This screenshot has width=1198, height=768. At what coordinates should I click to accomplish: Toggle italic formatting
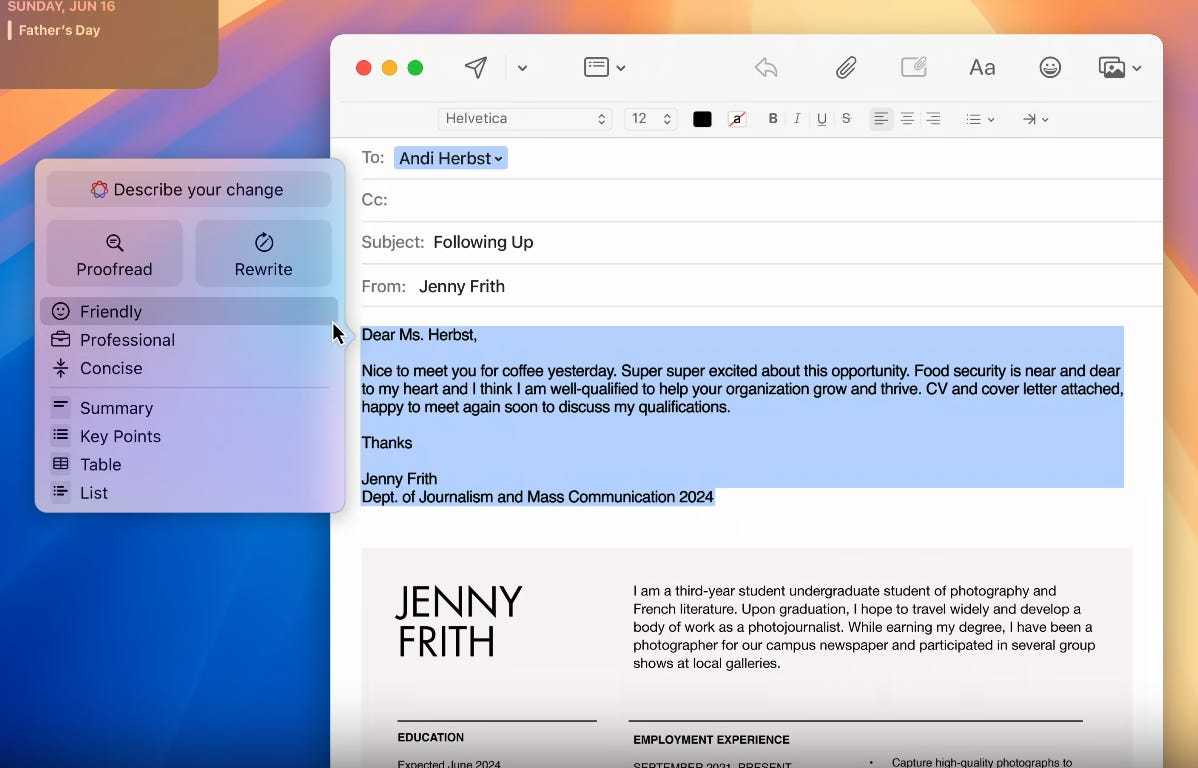pyautogui.click(x=797, y=118)
